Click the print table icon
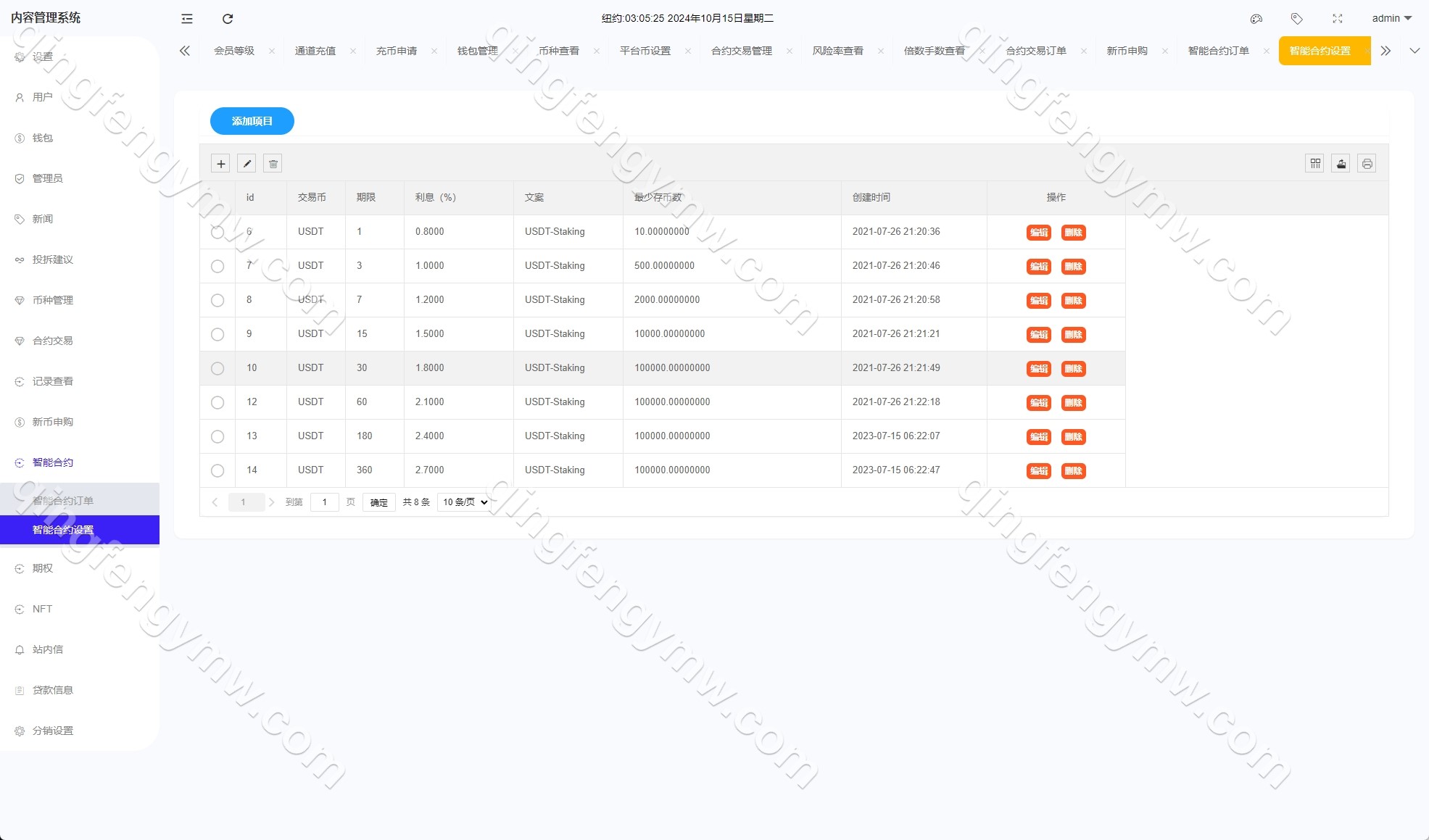 pos(1367,164)
